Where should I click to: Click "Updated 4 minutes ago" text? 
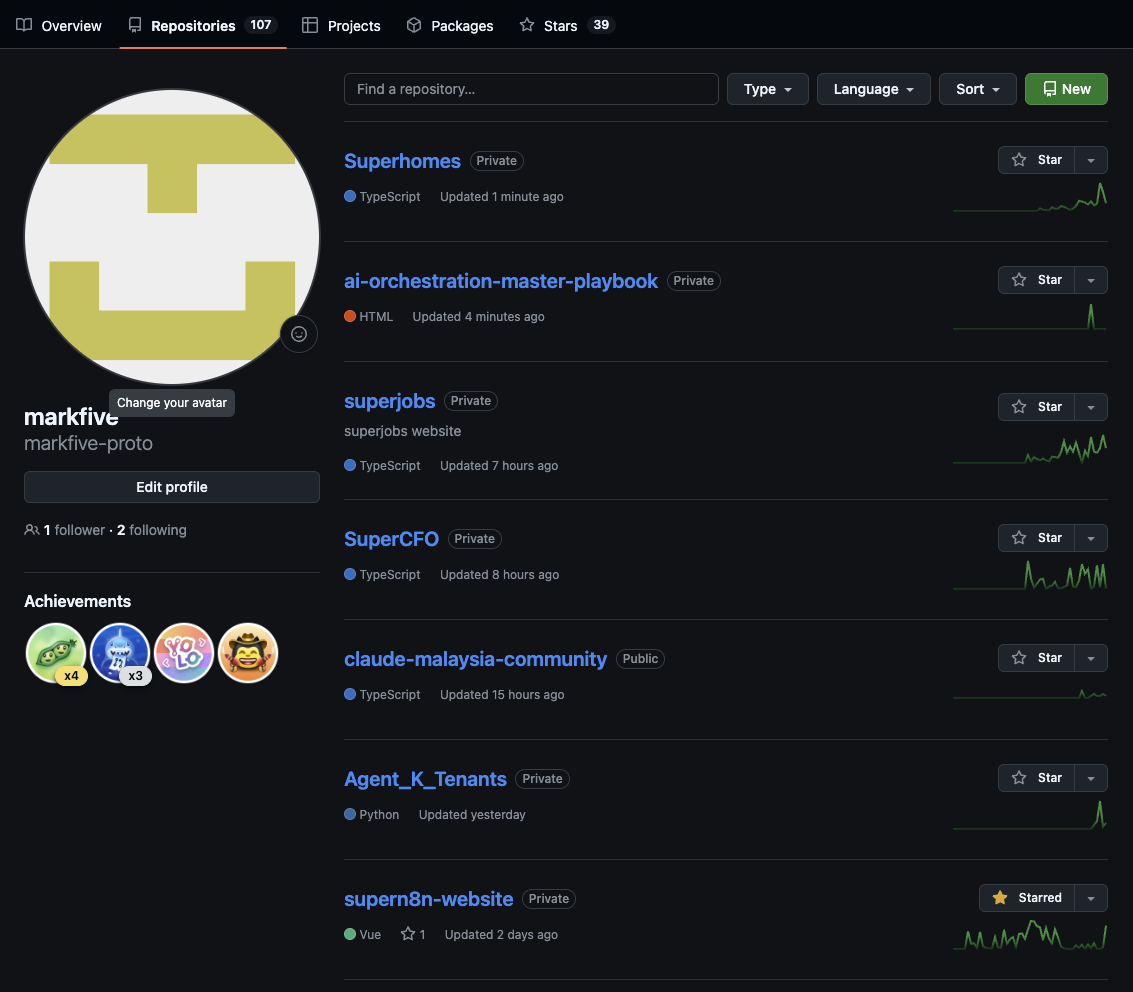(x=478, y=316)
